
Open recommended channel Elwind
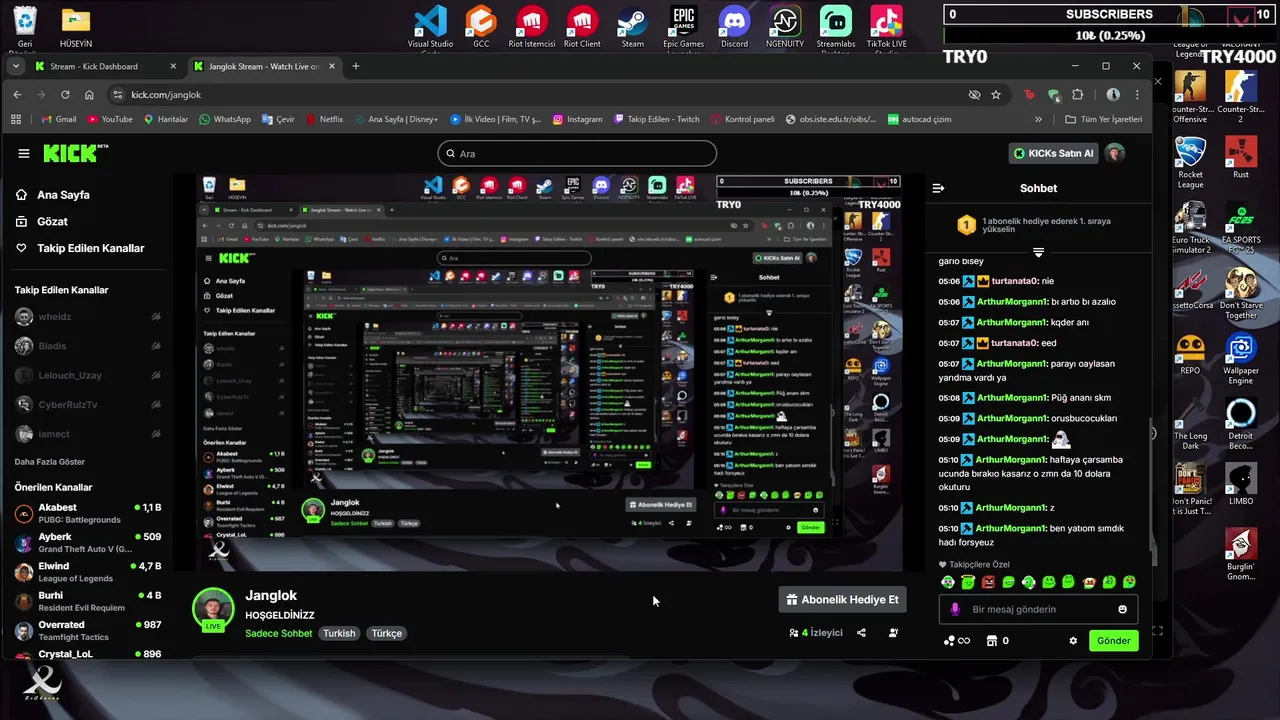click(x=88, y=572)
